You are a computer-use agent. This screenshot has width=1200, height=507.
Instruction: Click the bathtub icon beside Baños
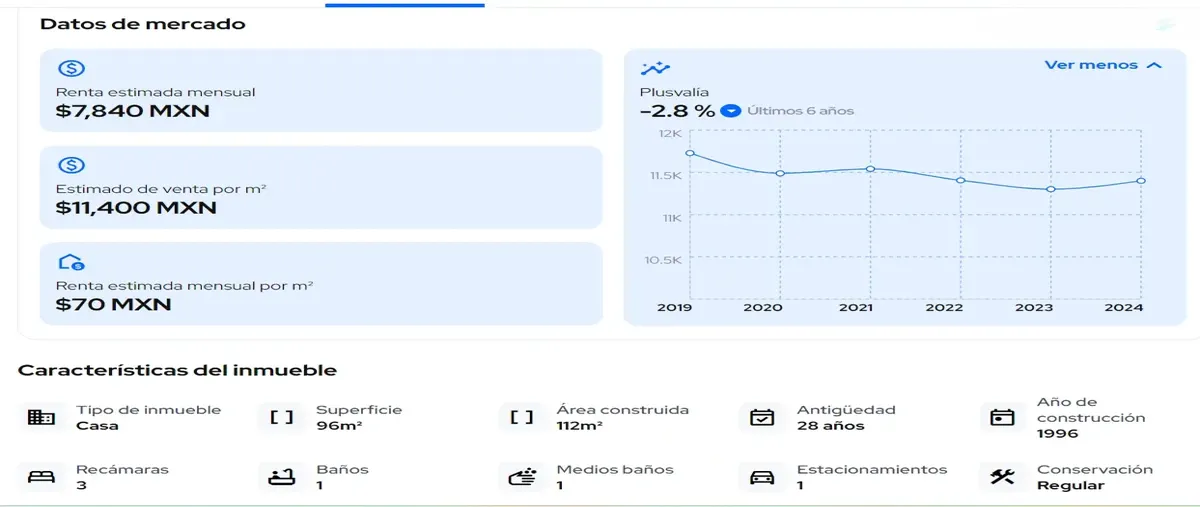coord(282,477)
